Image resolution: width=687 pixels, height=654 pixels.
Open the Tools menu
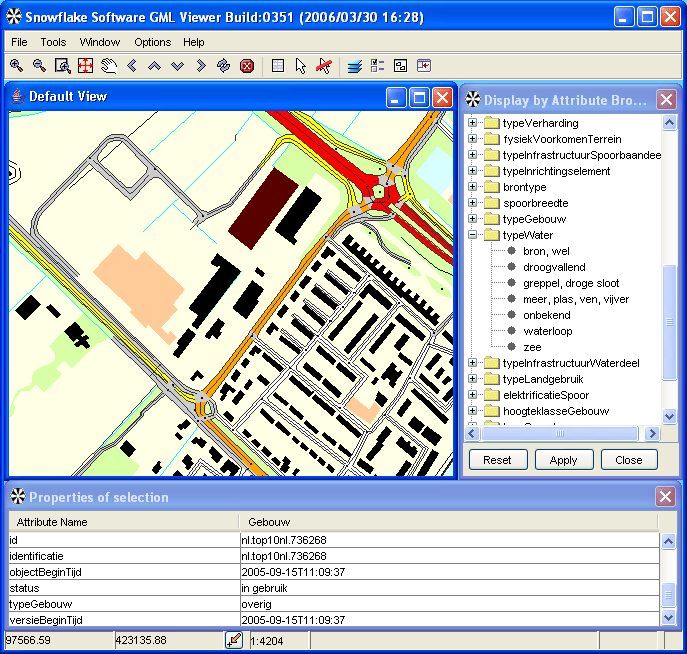tap(53, 42)
